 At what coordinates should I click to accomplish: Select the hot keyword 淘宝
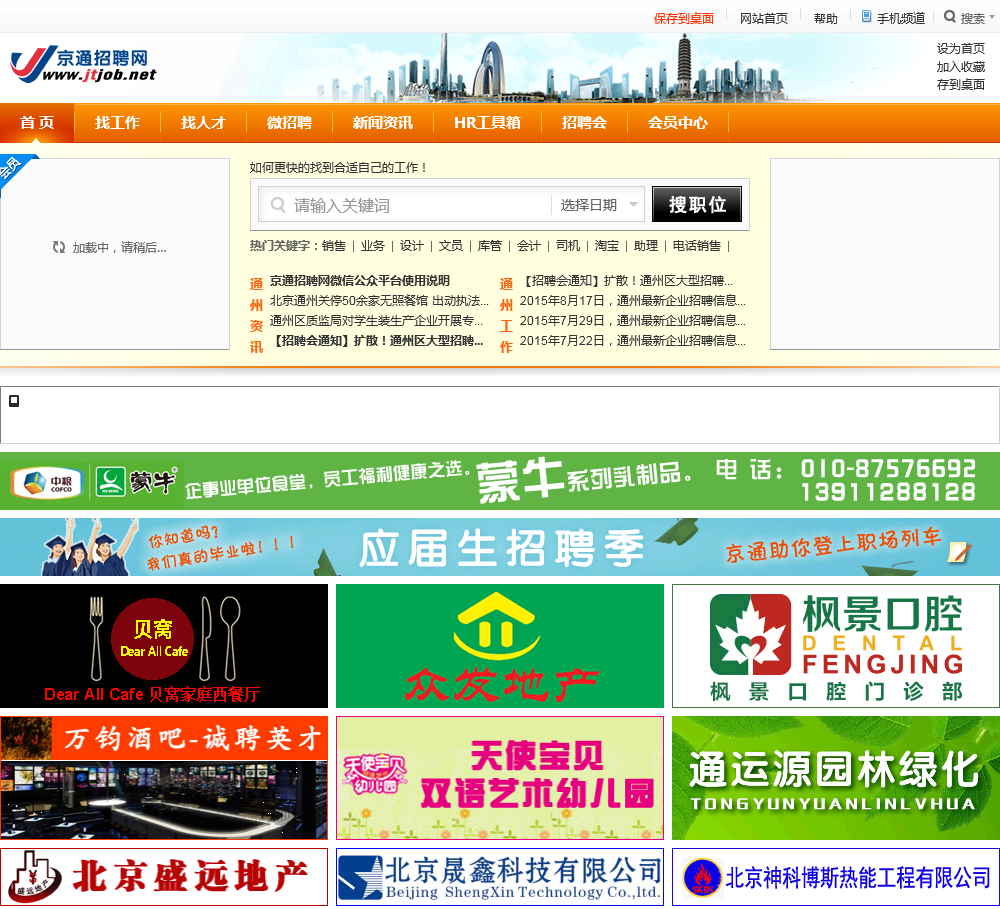(x=607, y=246)
